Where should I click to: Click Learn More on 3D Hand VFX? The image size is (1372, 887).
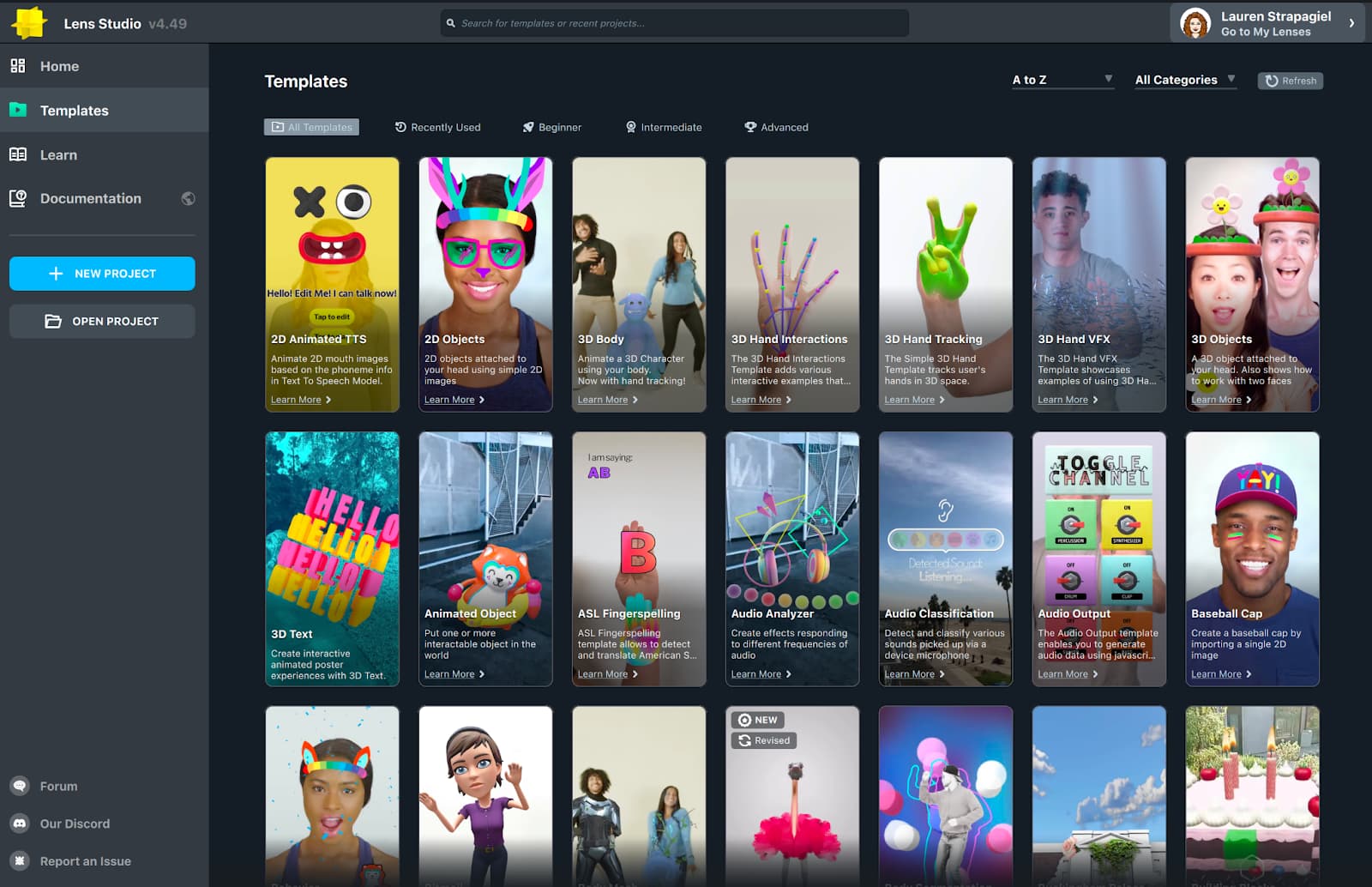tap(1068, 400)
